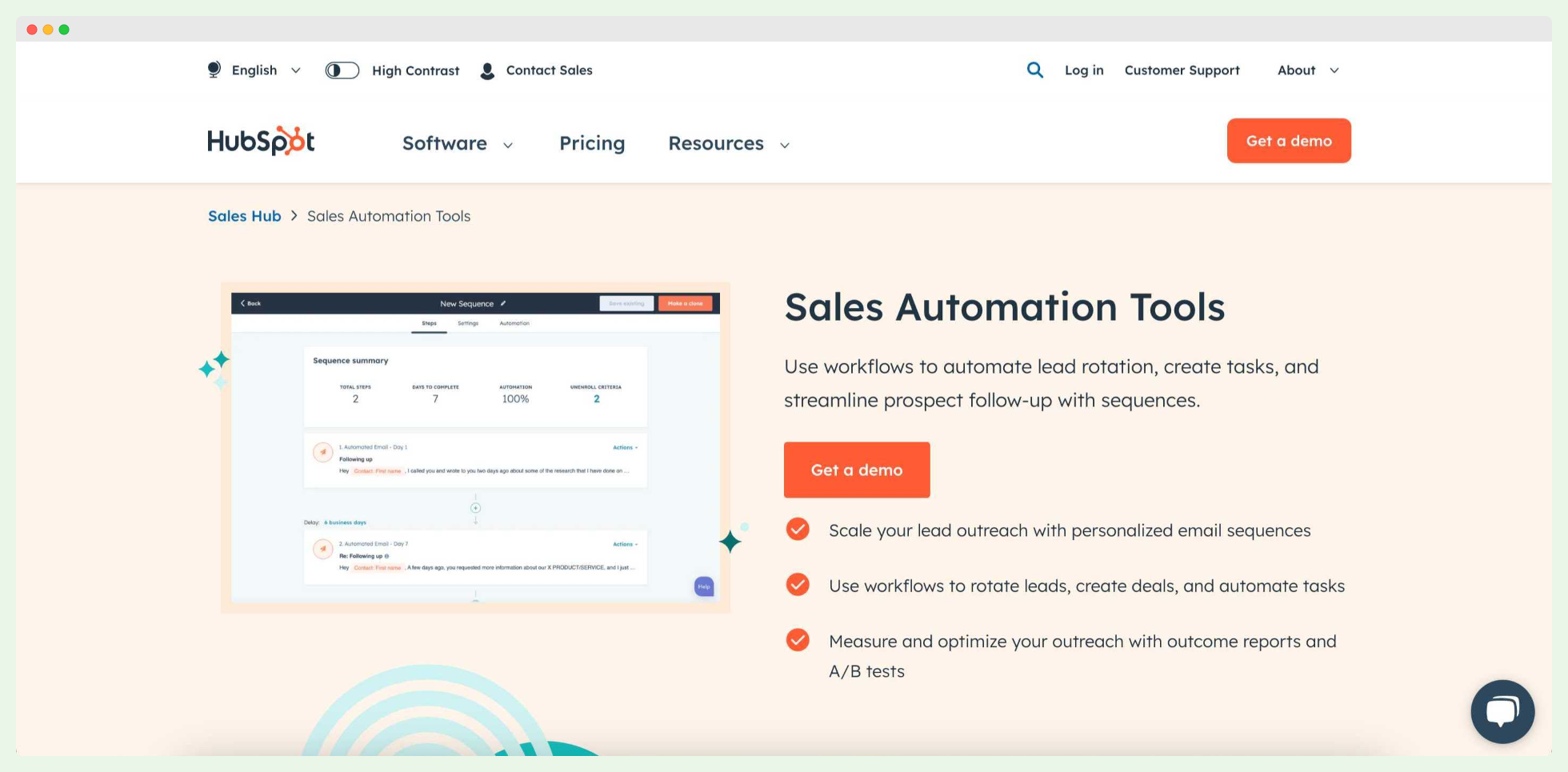Click checkmark beside outcome reports bullet
This screenshot has height=772, width=1568.
tap(798, 640)
